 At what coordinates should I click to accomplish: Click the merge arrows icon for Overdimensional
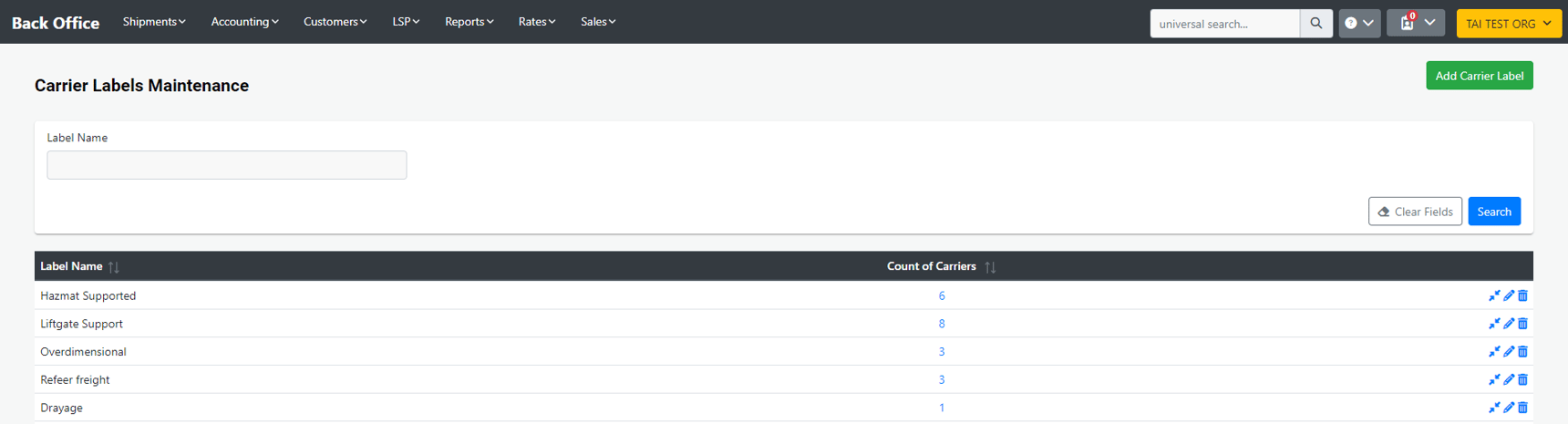click(x=1494, y=352)
